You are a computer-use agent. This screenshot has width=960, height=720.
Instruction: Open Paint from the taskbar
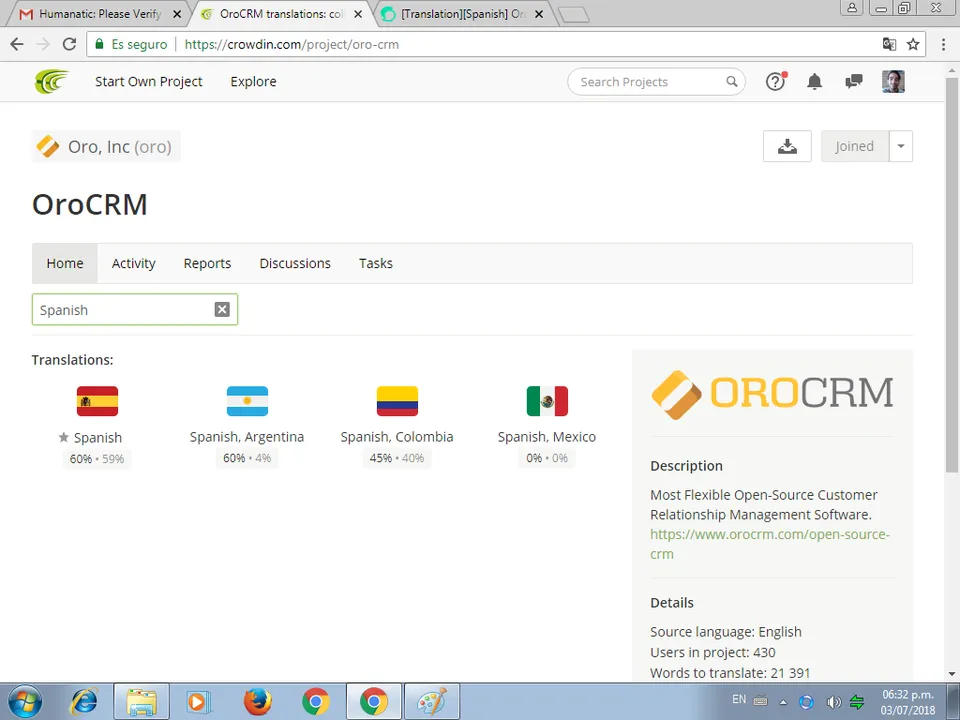[432, 702]
